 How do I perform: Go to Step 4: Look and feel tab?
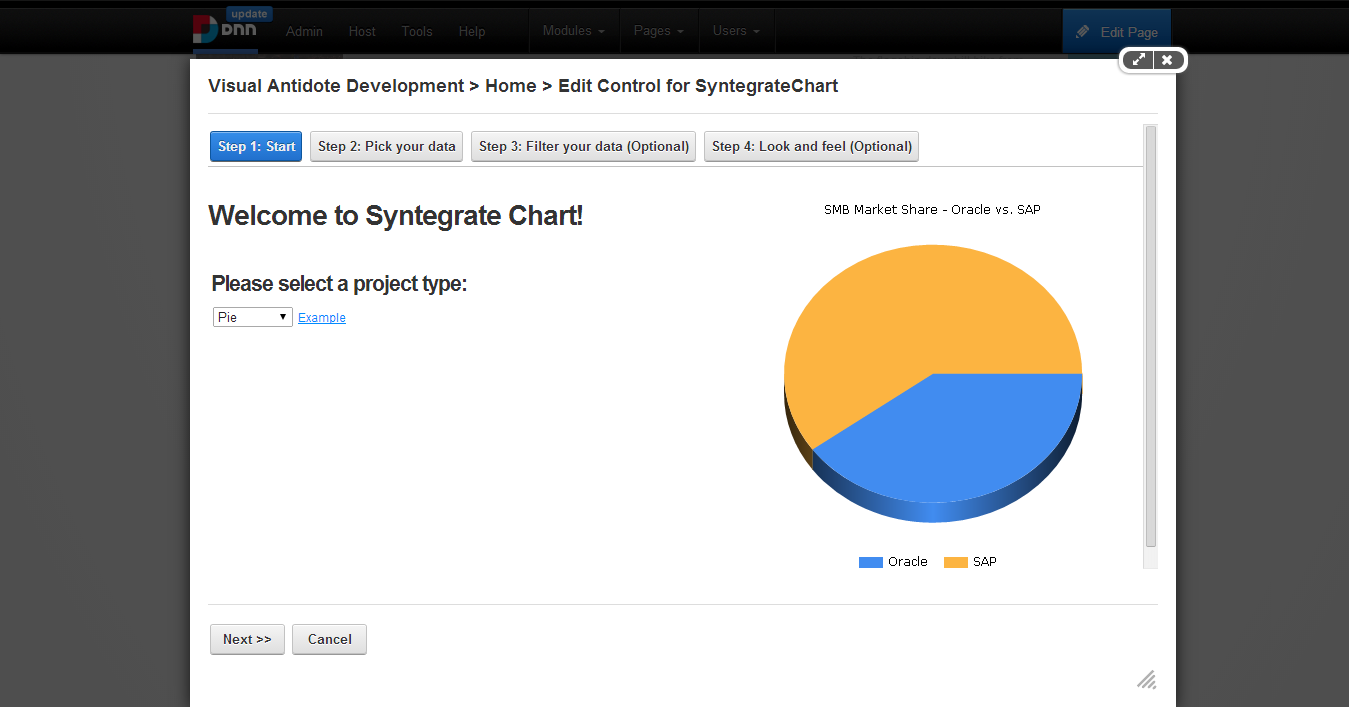(812, 146)
